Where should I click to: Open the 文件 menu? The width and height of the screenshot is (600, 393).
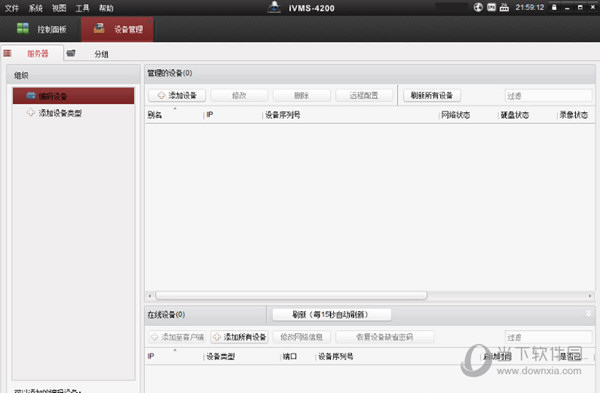pyautogui.click(x=11, y=8)
